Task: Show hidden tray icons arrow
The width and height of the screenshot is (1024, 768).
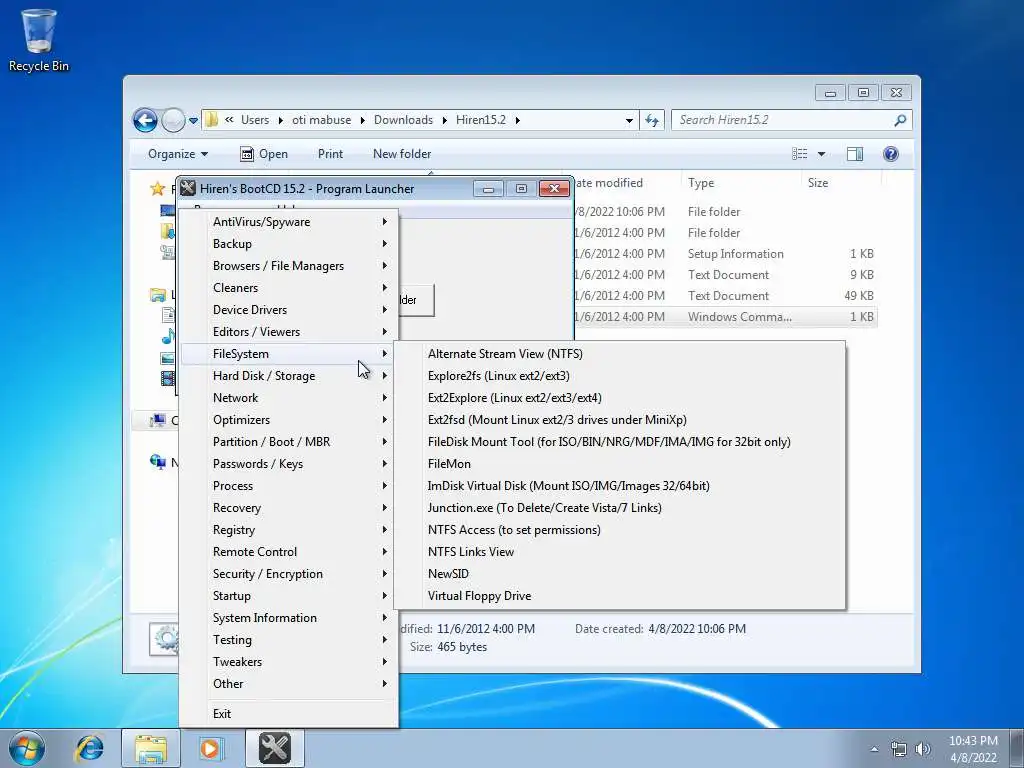Action: [x=874, y=749]
